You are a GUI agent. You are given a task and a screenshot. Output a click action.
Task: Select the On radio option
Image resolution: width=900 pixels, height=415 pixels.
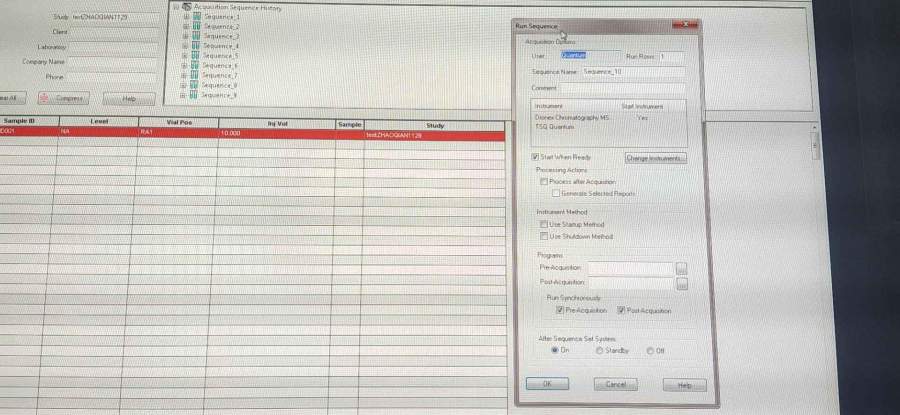coord(554,350)
